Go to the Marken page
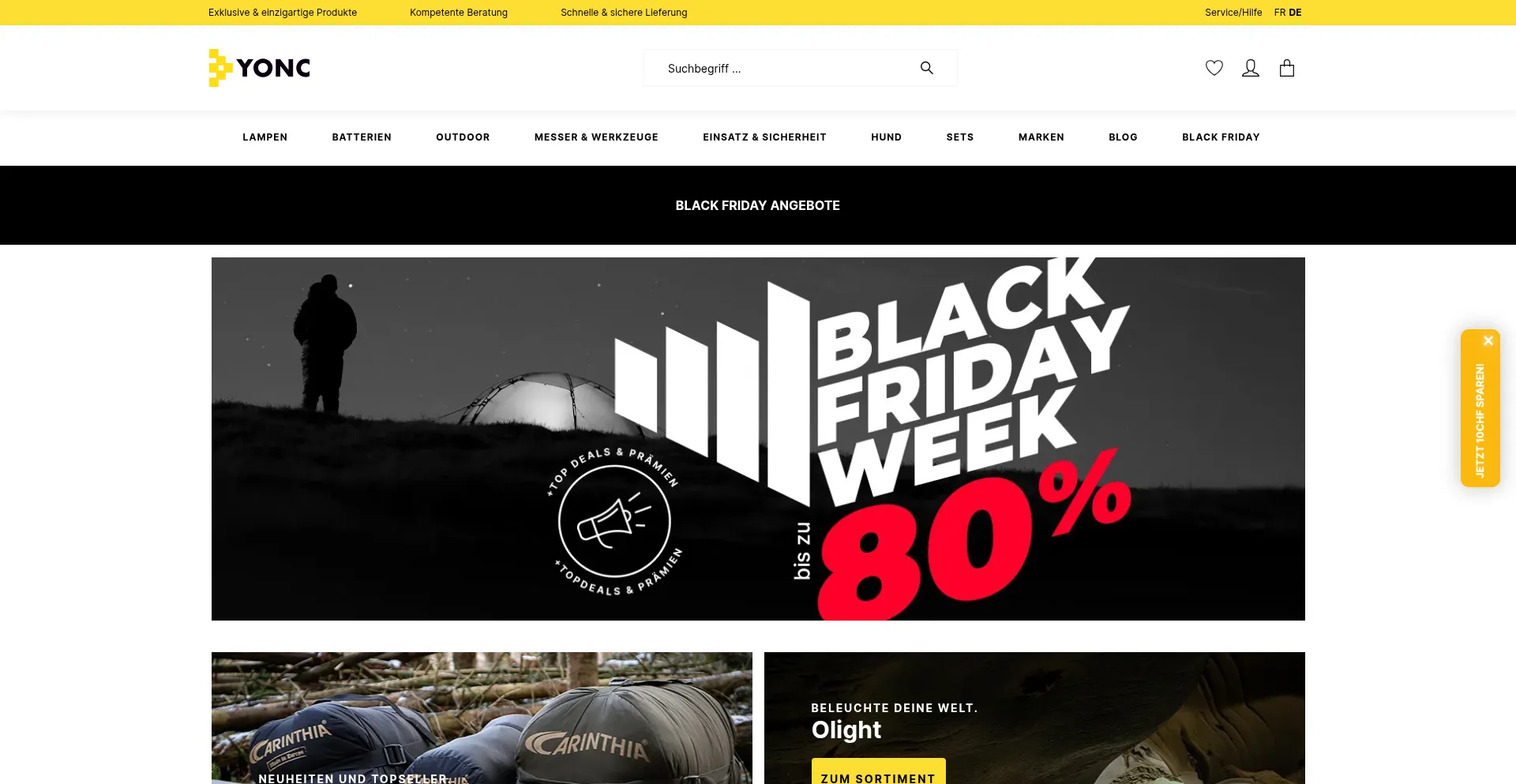Screen dimensions: 1516x784 coord(1041,137)
